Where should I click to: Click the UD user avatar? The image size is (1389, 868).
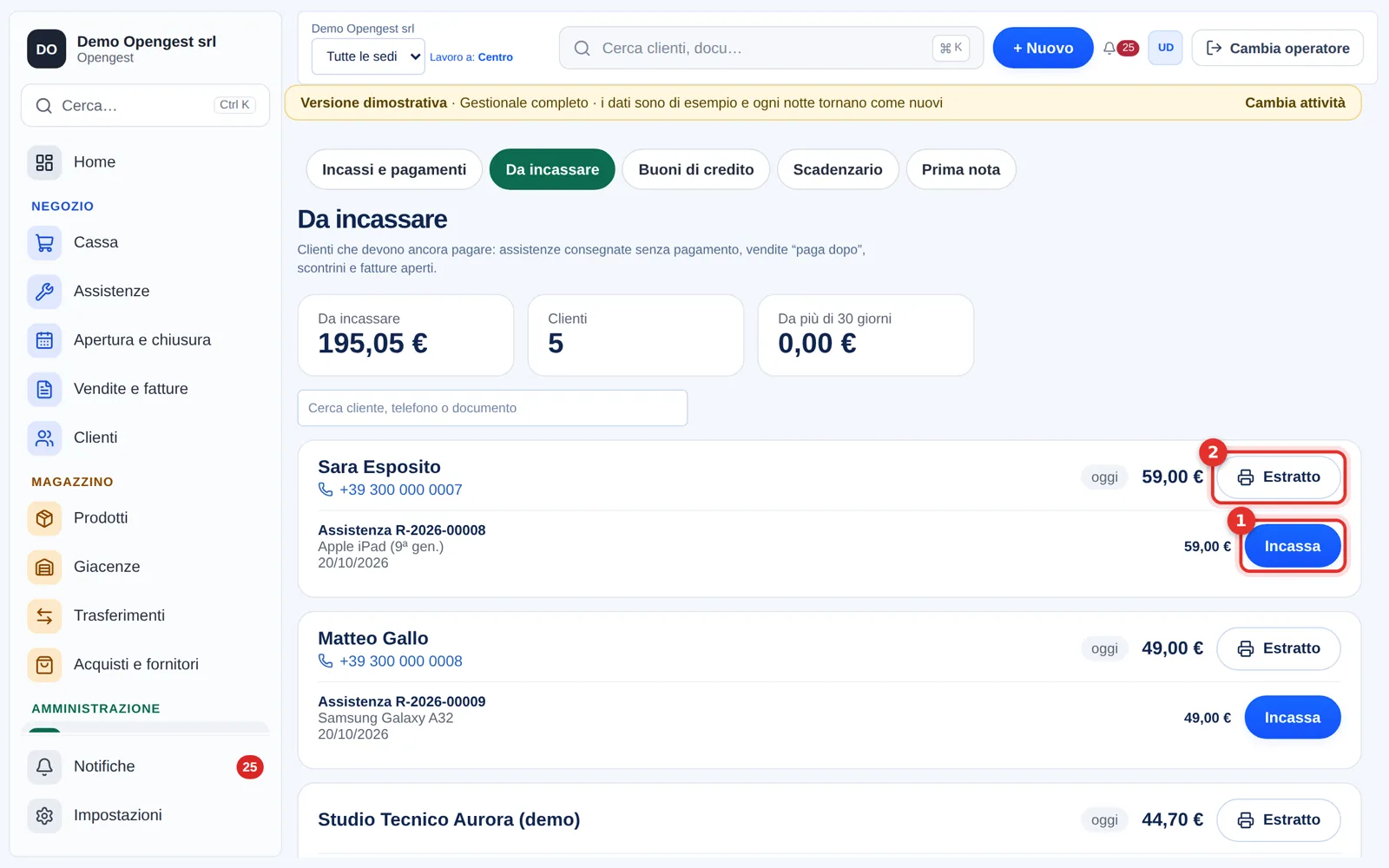click(x=1165, y=48)
